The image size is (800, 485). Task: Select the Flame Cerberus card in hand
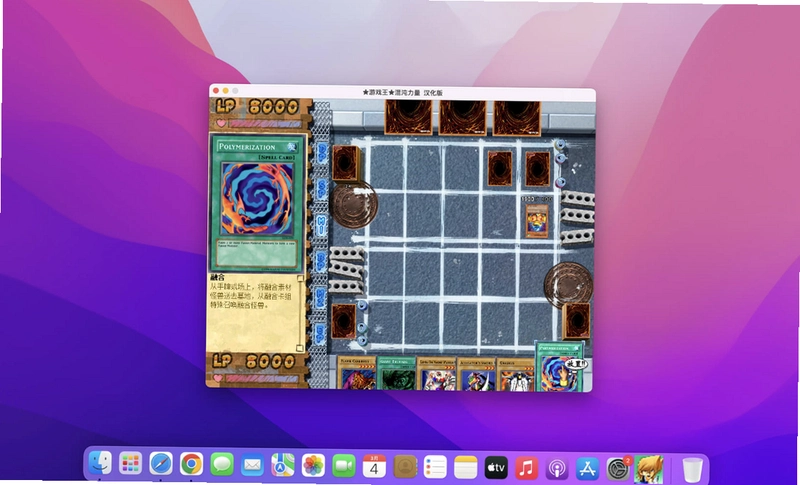[357, 374]
